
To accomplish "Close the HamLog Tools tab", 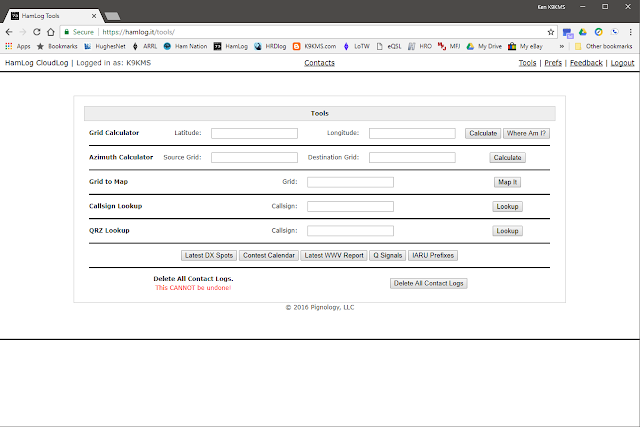I will (x=94, y=16).
